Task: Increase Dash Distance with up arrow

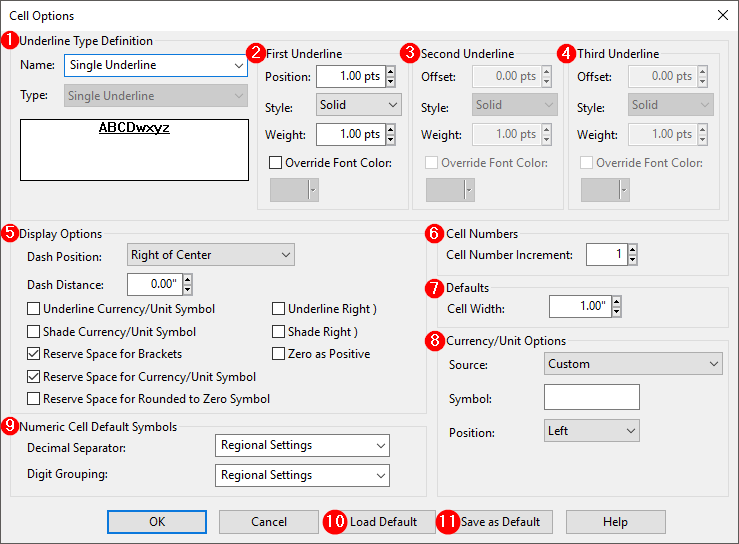Action: (x=187, y=279)
